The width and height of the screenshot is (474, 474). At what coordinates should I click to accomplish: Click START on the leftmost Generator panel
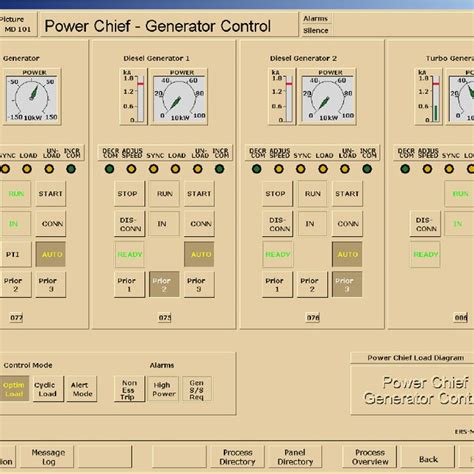pos(51,194)
